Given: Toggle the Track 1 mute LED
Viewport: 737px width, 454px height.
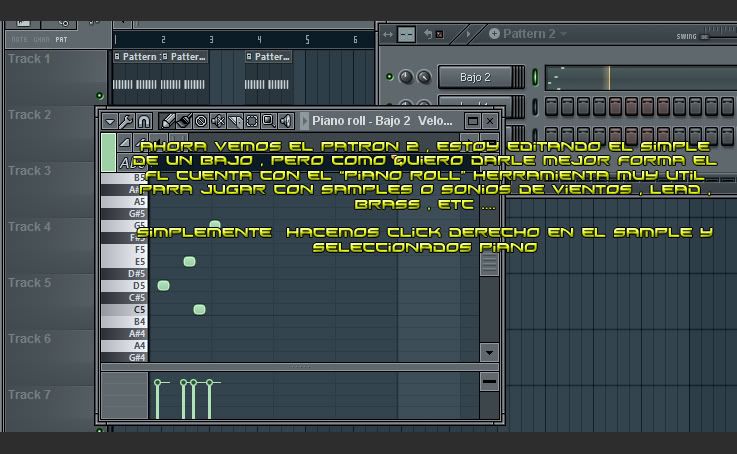Looking at the screenshot, I should pos(99,96).
